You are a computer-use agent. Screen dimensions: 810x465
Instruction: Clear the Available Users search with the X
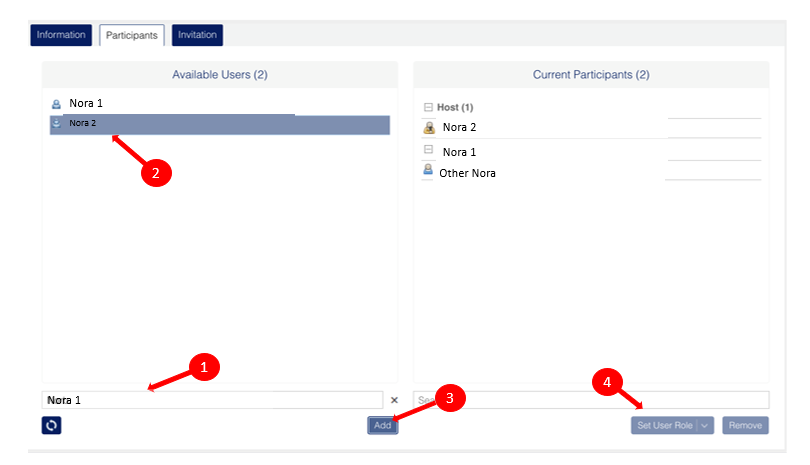[x=394, y=400]
